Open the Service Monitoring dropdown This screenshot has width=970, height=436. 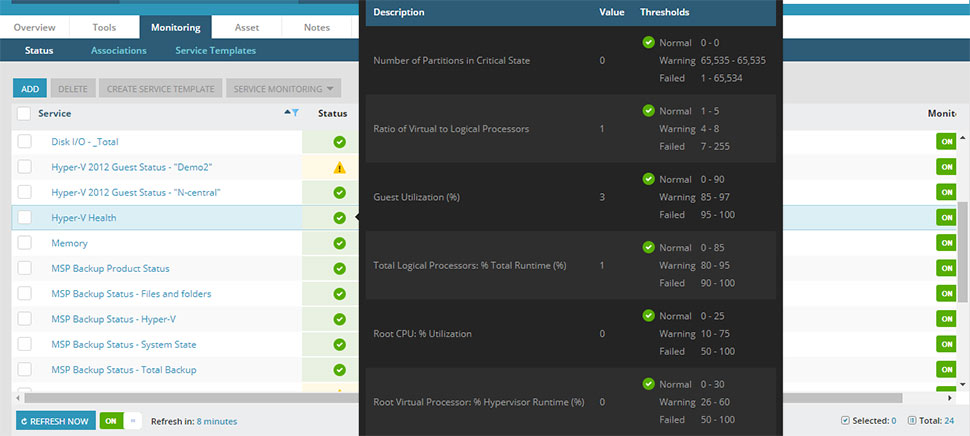[x=283, y=88]
